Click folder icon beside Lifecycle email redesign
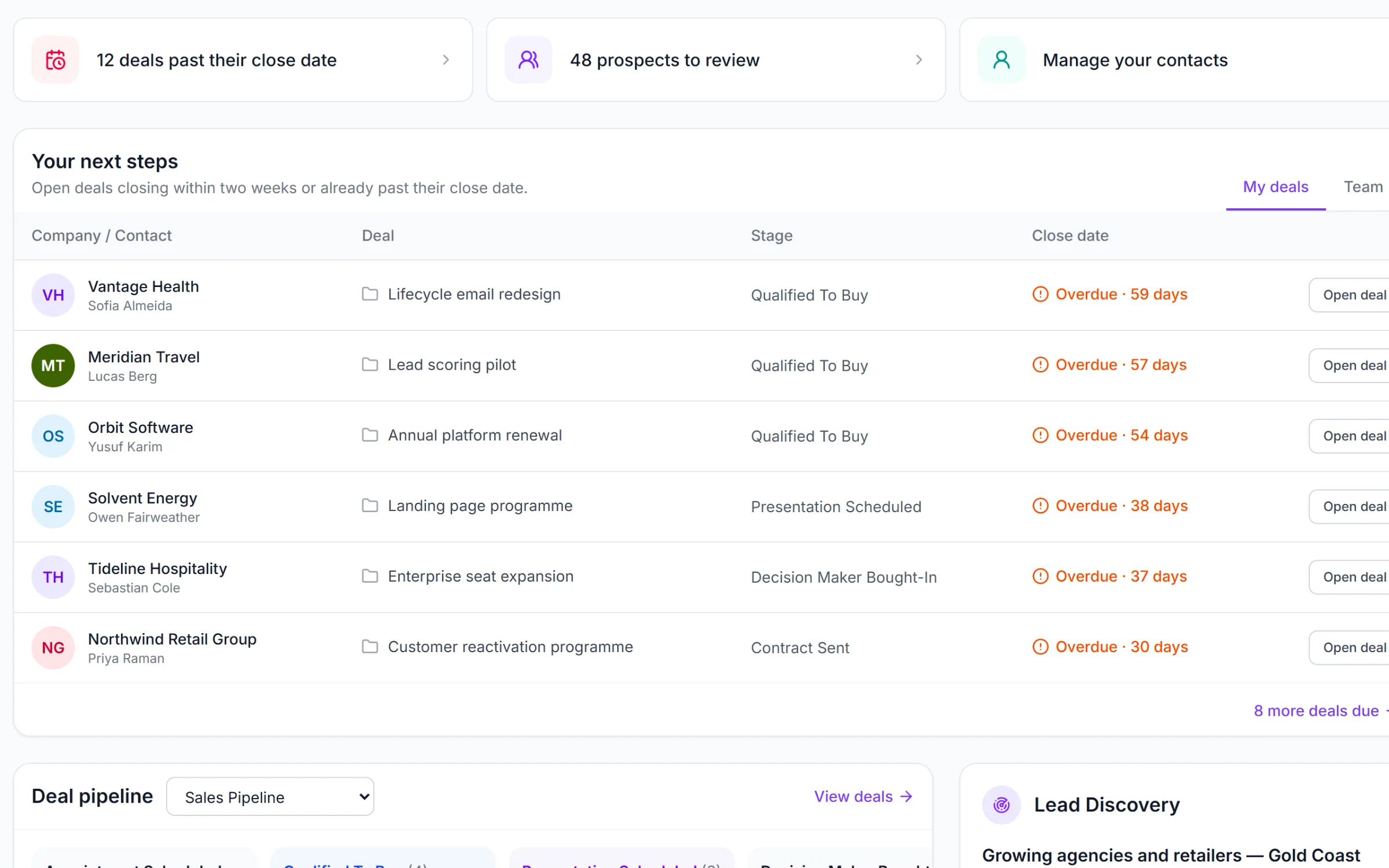The width and height of the screenshot is (1389, 868). 370,294
